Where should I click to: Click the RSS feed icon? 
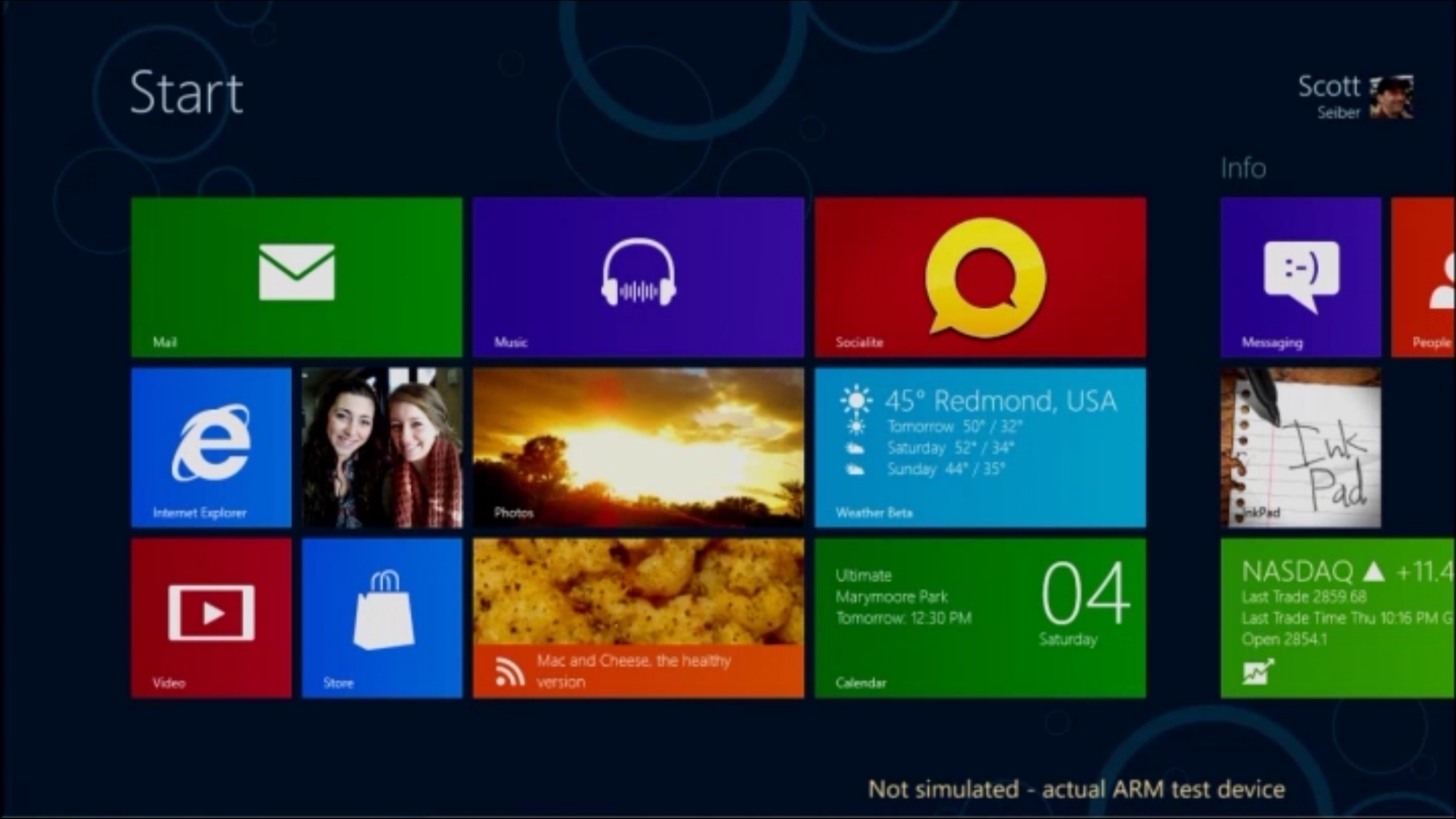click(510, 672)
